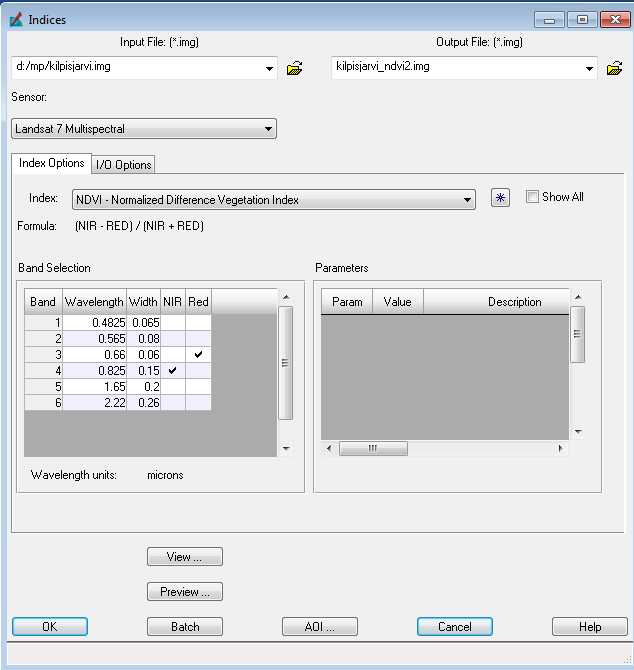The width and height of the screenshot is (634, 670).
Task: Click the asterisk favorite index icon
Action: [500, 198]
